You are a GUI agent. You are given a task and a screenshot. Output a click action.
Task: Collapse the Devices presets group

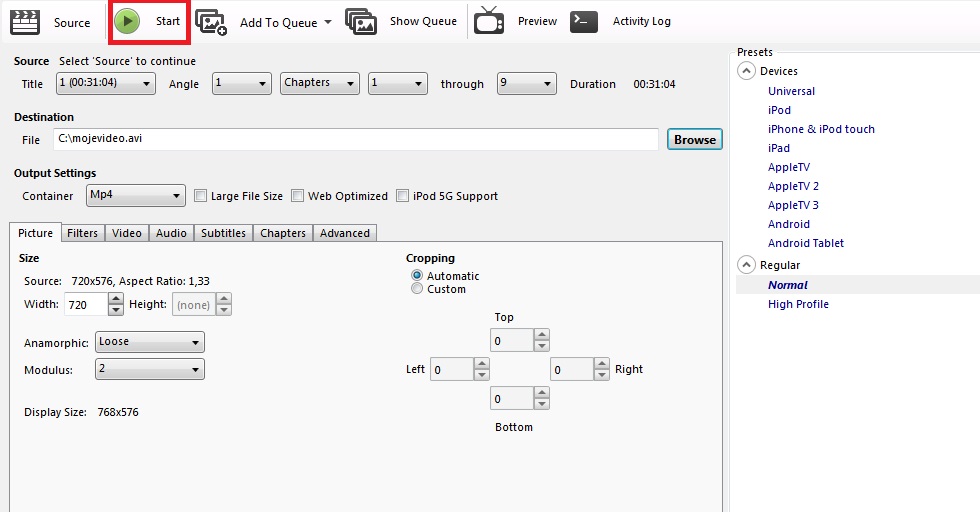746,71
